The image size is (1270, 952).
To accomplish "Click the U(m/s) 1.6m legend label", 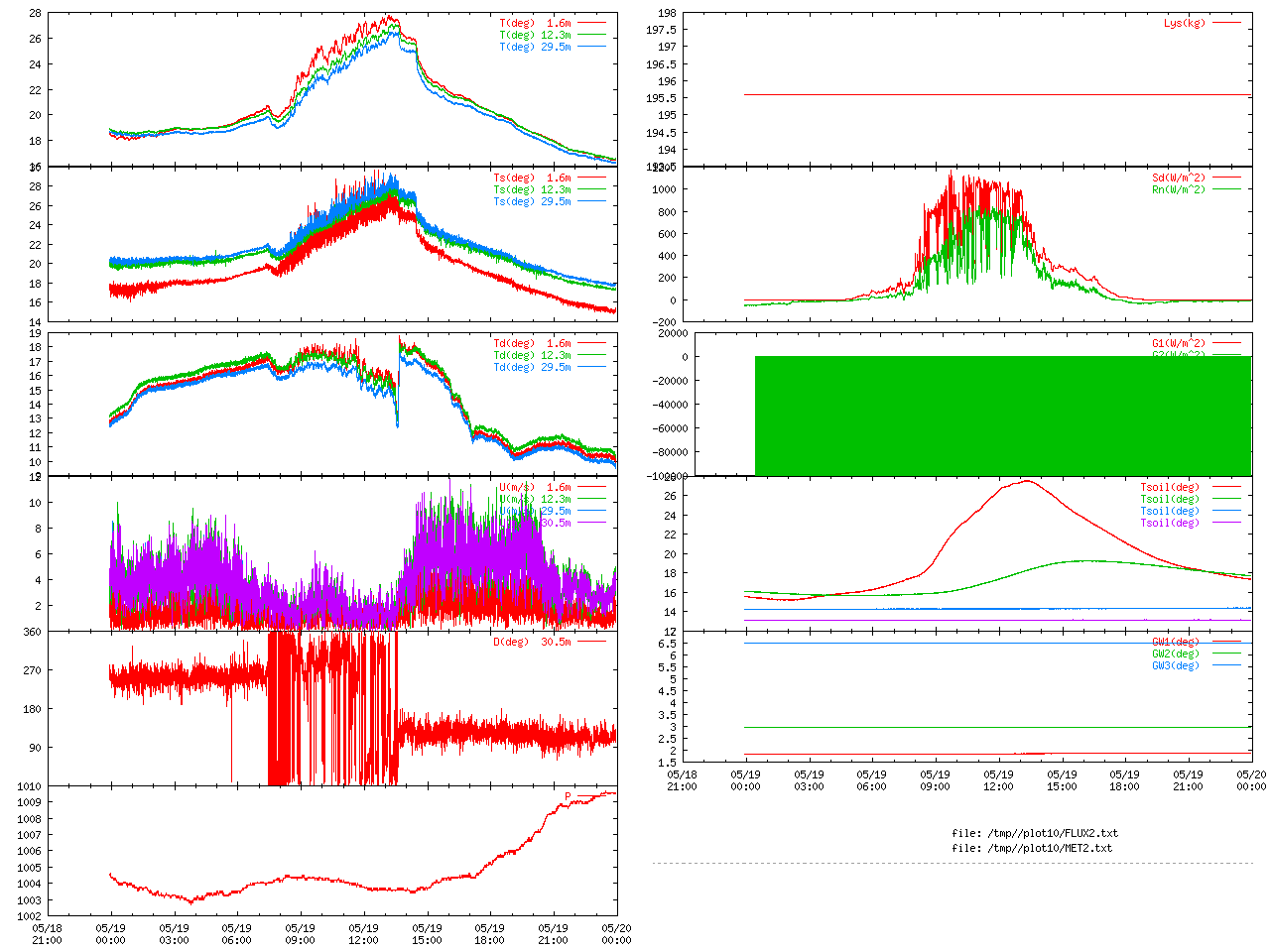I will [x=536, y=487].
